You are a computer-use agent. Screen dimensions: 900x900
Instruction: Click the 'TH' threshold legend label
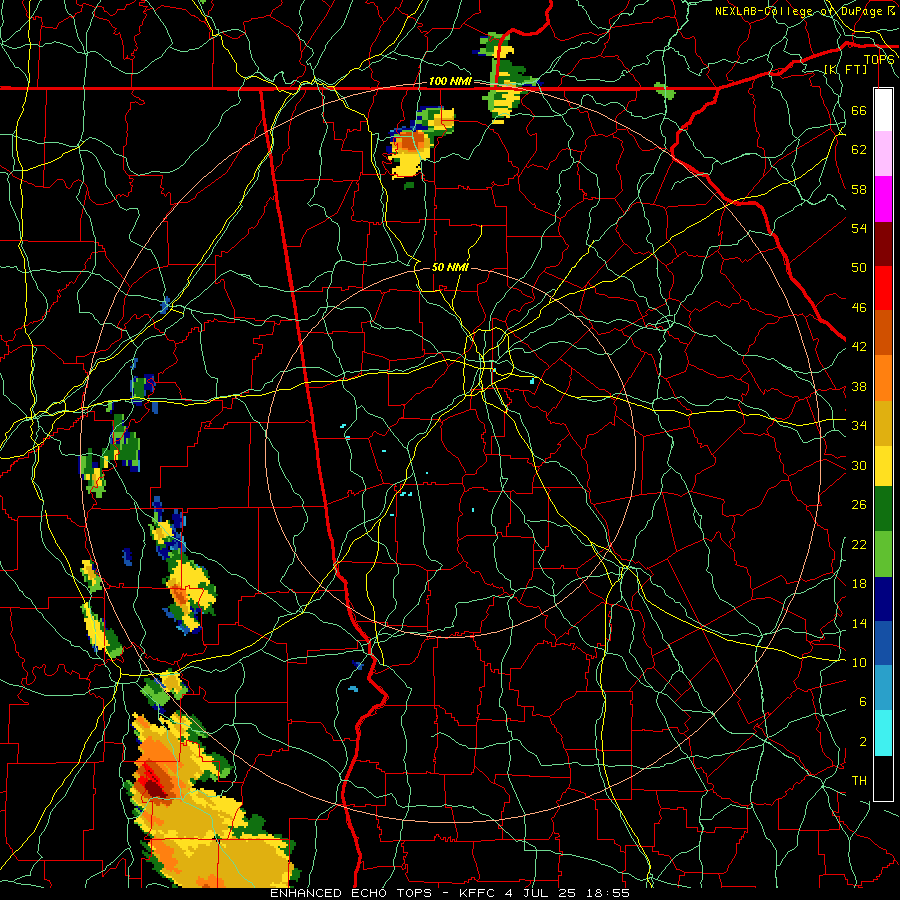tap(859, 780)
